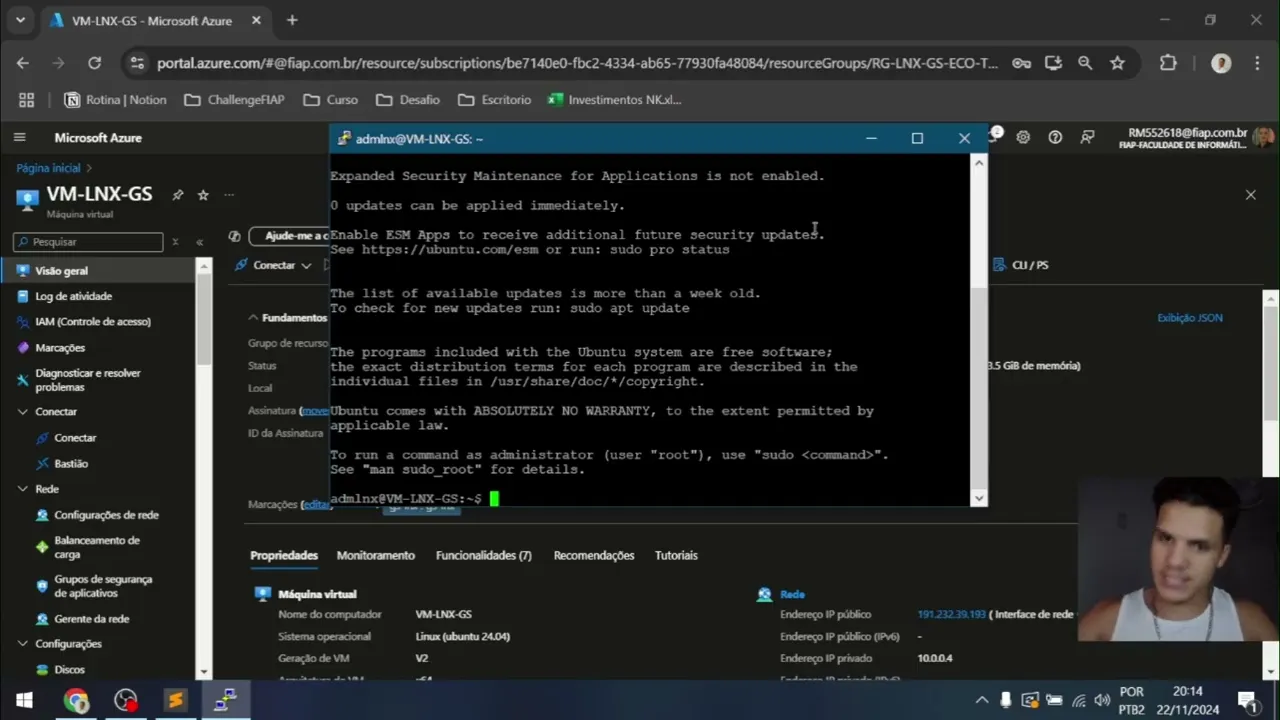Screen dimensions: 1280x720
Task: Open IAM (Controle de acesso)
Action: (93, 322)
